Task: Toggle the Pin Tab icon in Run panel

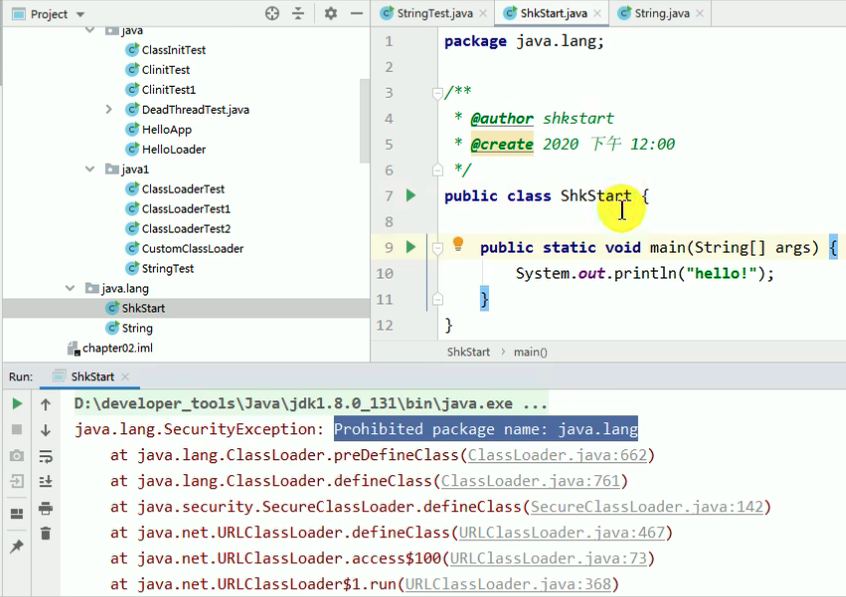Action: tap(17, 547)
